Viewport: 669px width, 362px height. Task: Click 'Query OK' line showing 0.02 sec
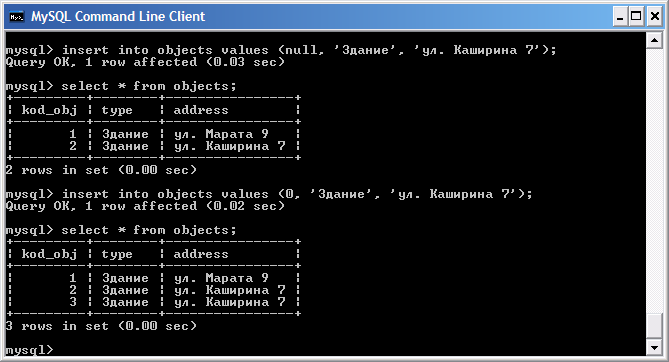(x=145, y=206)
